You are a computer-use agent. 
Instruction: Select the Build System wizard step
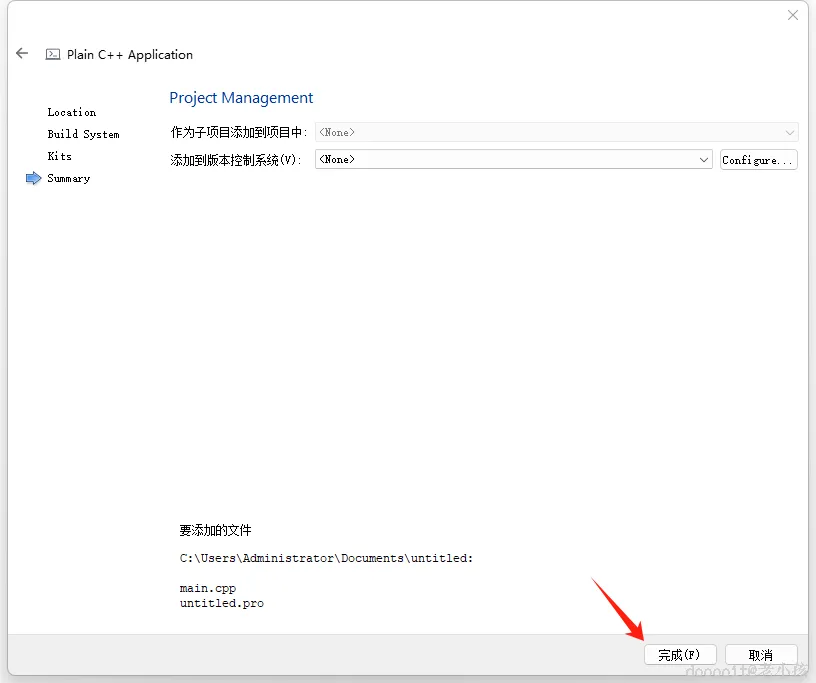(83, 134)
